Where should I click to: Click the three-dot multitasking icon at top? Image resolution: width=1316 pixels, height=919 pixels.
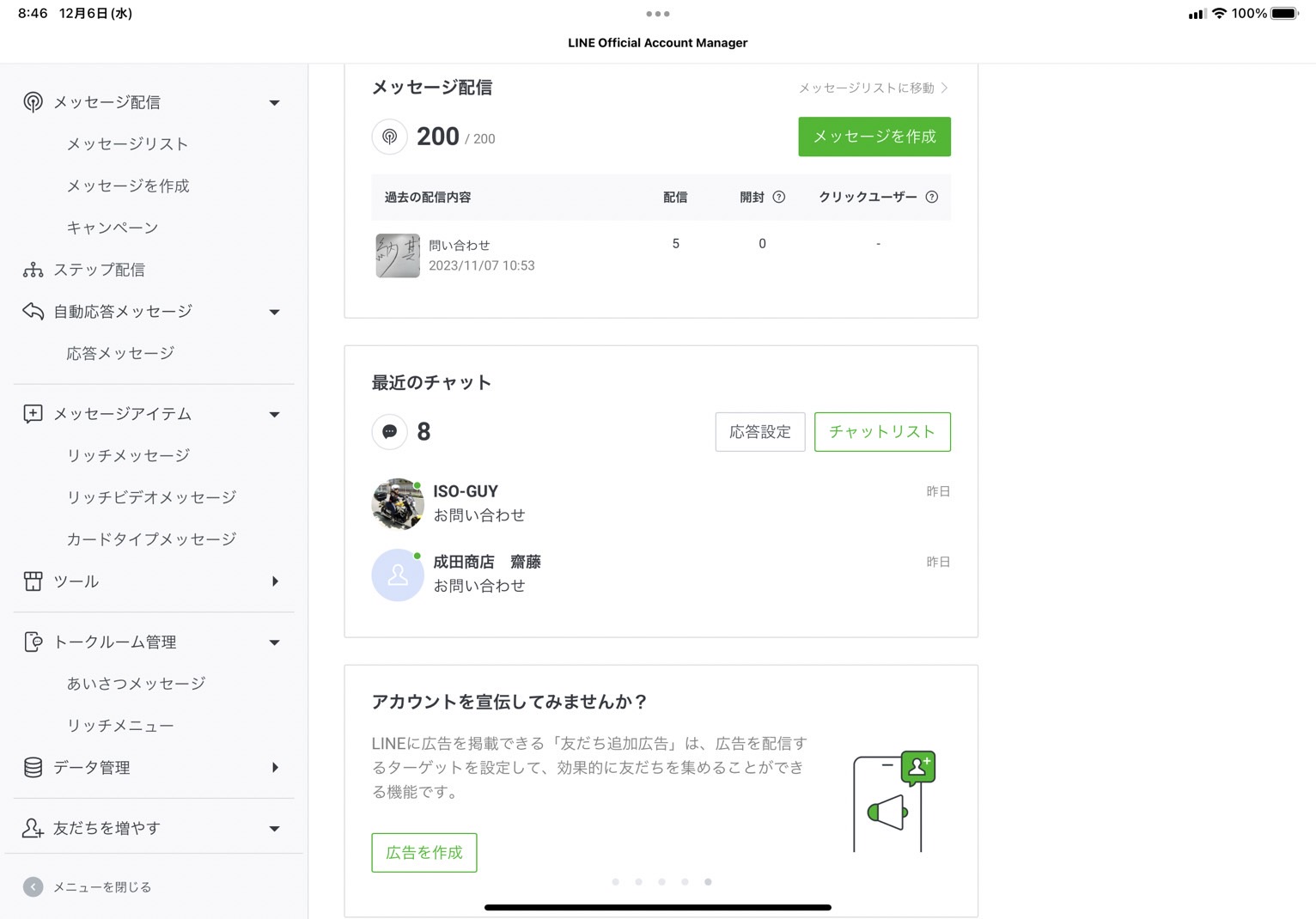[x=658, y=14]
